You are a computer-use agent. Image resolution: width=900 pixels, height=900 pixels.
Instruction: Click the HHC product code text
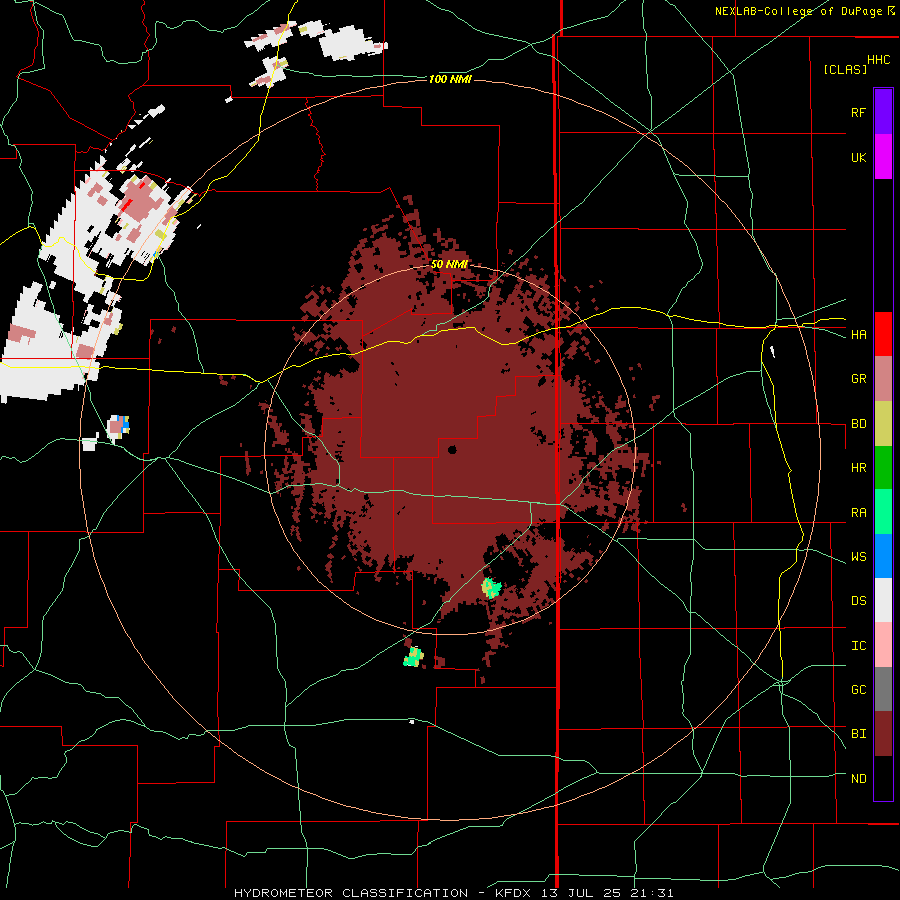point(879,60)
